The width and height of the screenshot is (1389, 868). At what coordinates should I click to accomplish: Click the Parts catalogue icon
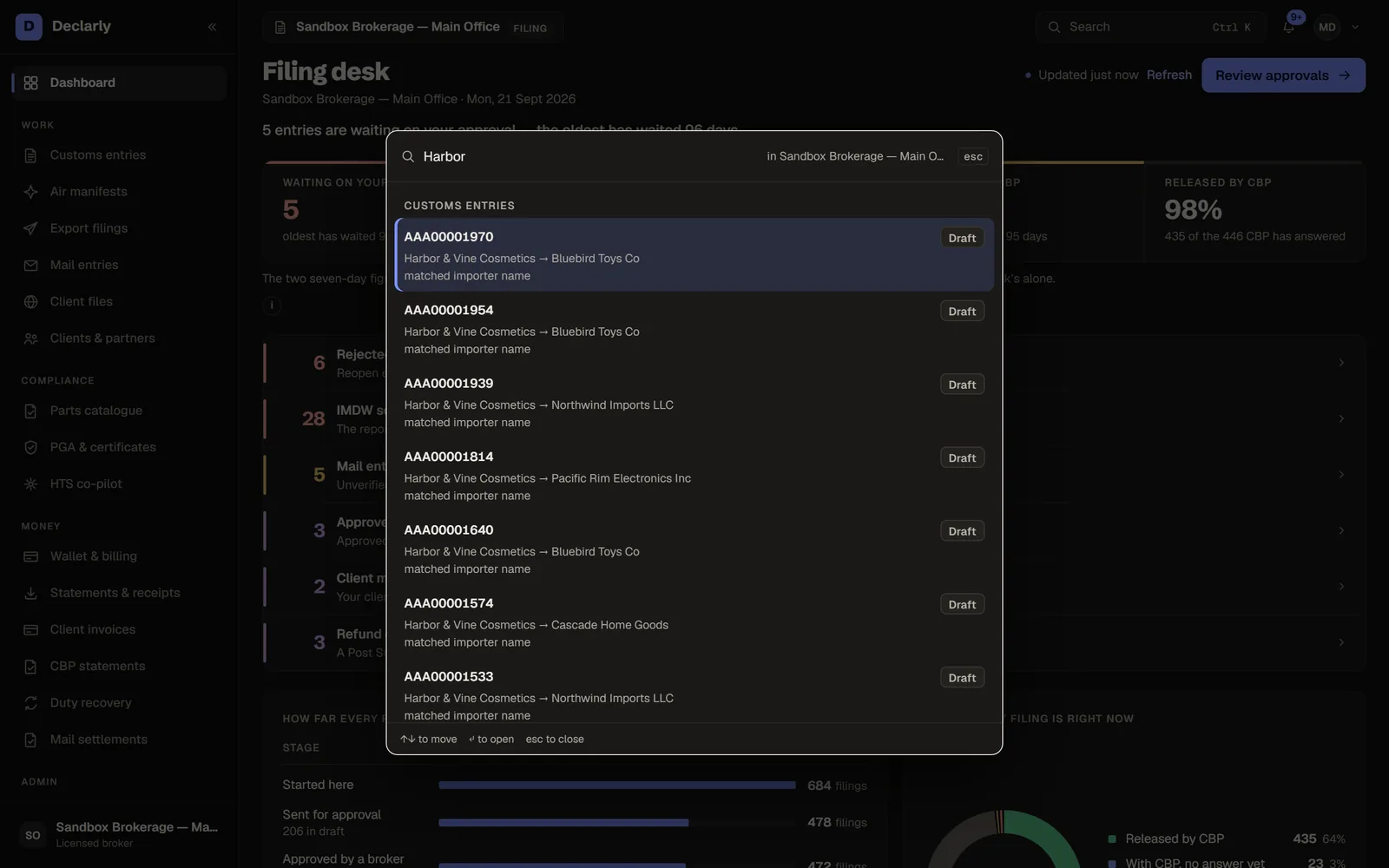[x=30, y=411]
